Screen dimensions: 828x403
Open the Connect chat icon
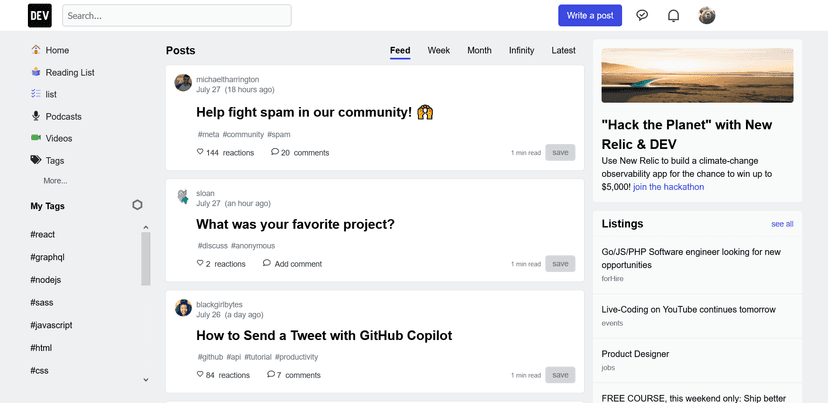642,15
